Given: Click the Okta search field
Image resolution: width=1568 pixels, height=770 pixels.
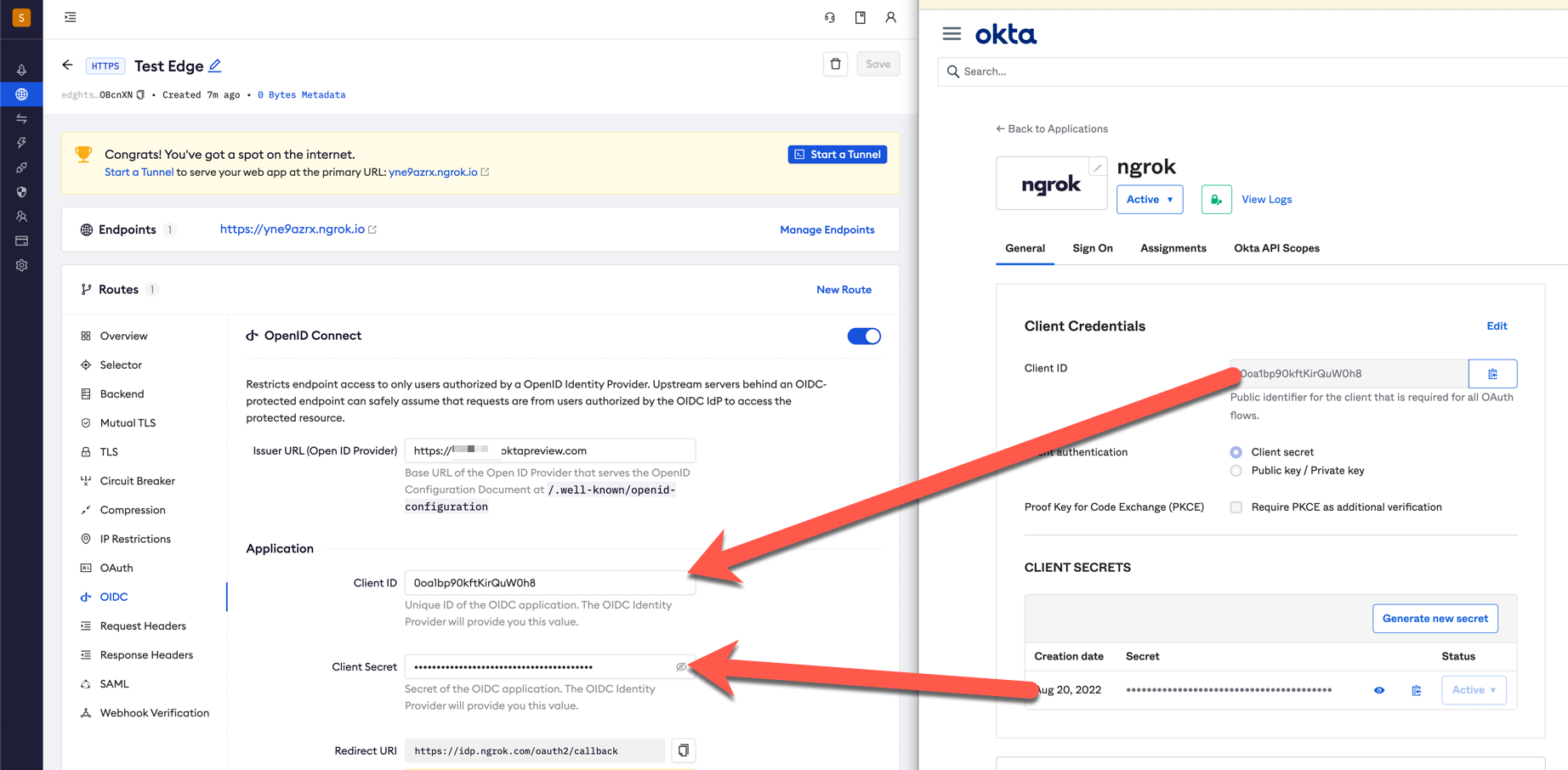Looking at the screenshot, I should coord(1105,71).
